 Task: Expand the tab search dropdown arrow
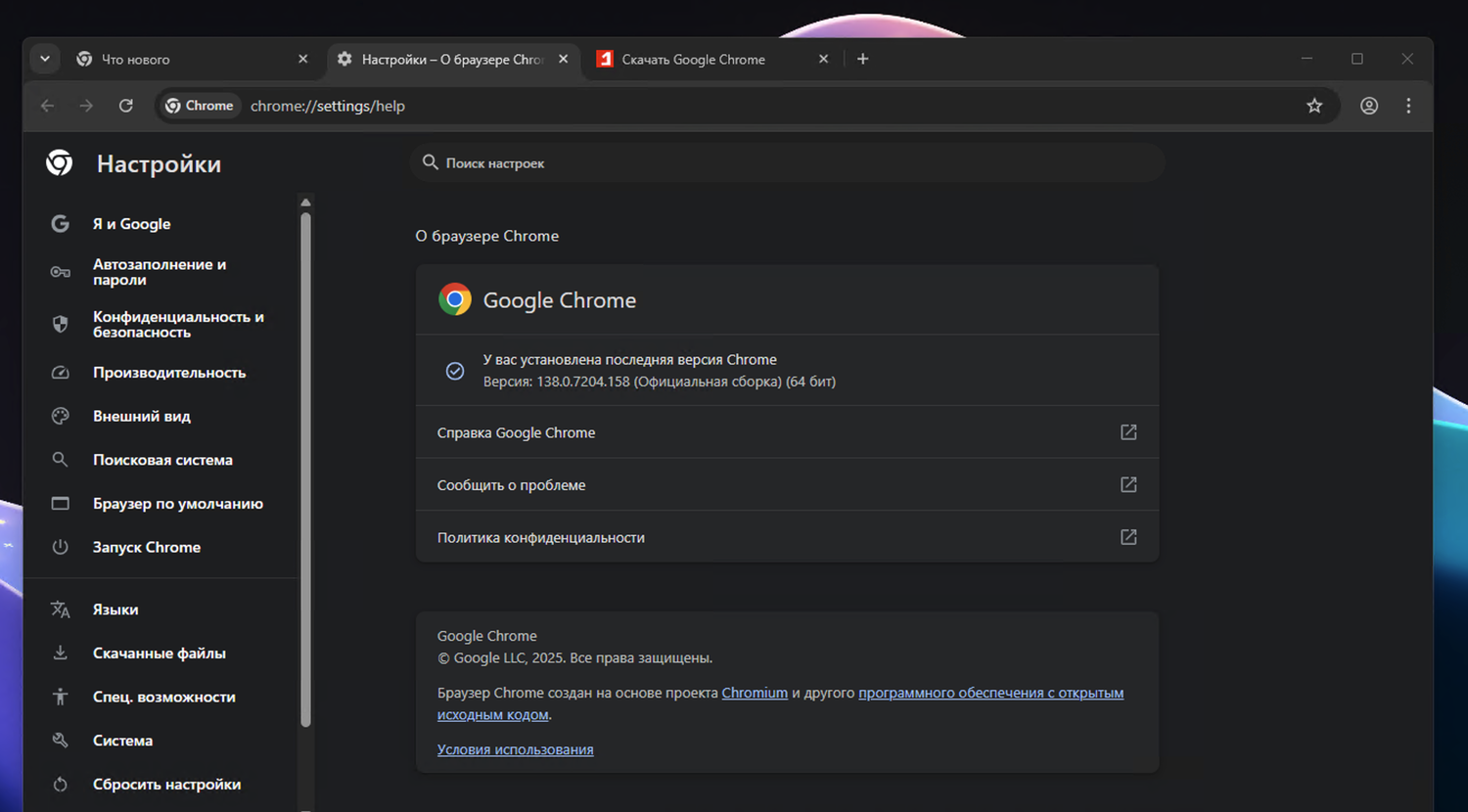45,59
